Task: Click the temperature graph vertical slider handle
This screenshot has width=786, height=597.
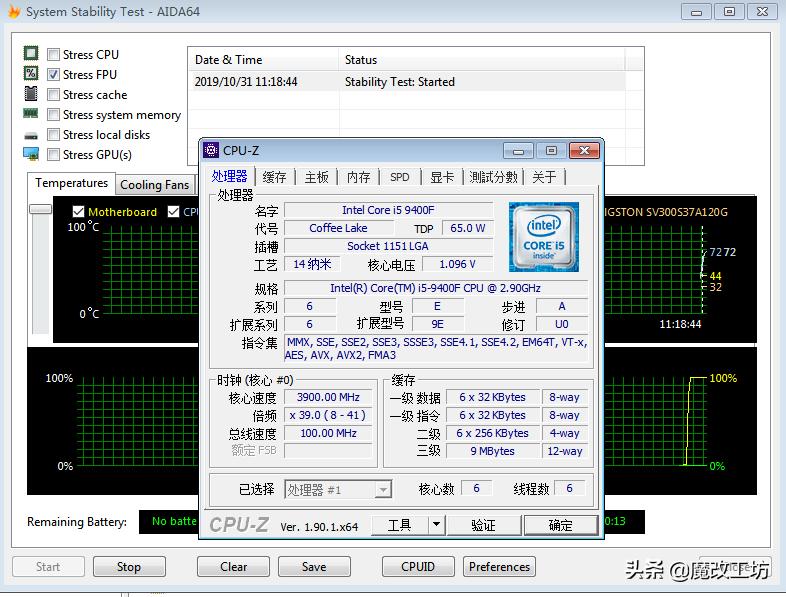Action: tap(40, 209)
